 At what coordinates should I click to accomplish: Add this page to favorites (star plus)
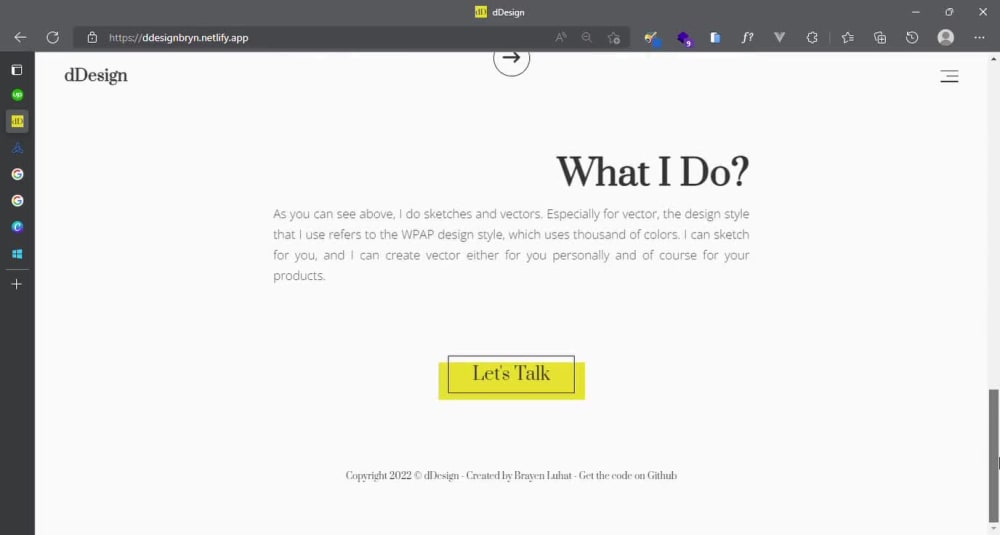[x=614, y=38]
